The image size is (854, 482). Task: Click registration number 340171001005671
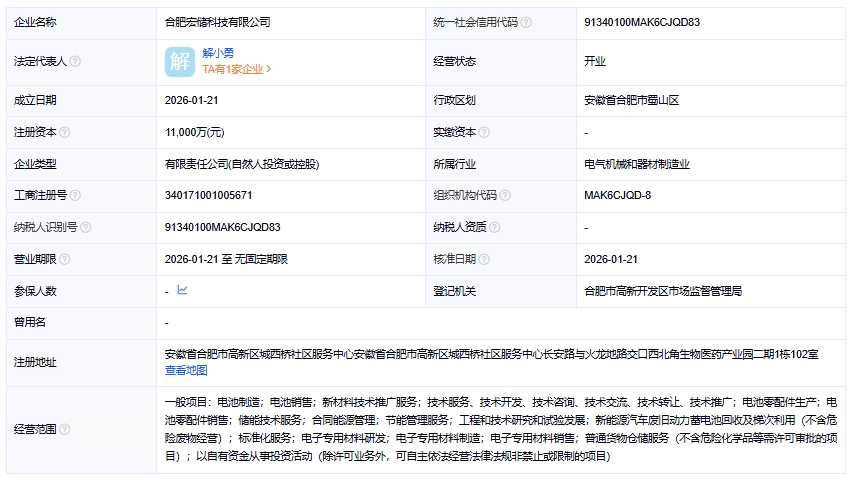tap(208, 195)
